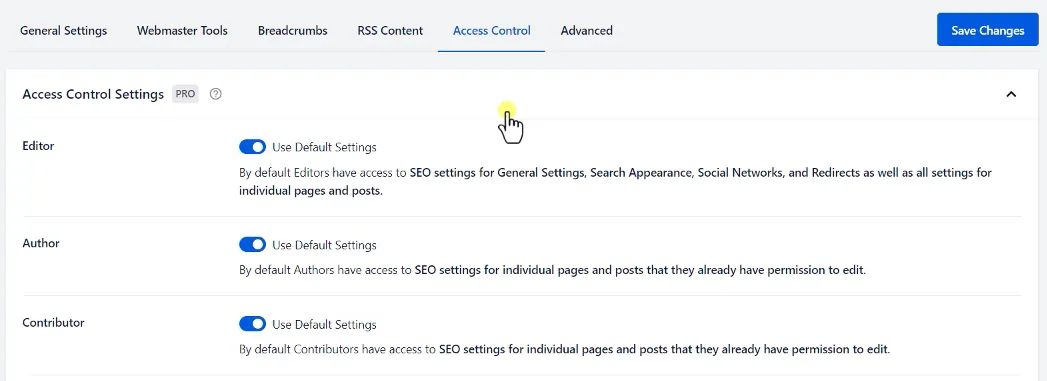Toggle Contributor Use Default Settings switch

(x=252, y=324)
